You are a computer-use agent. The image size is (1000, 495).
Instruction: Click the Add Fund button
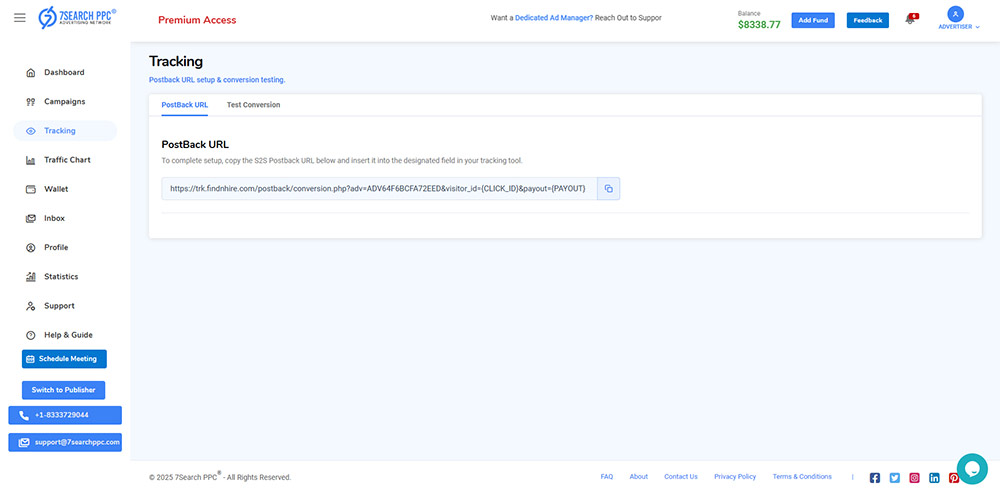[x=813, y=20]
